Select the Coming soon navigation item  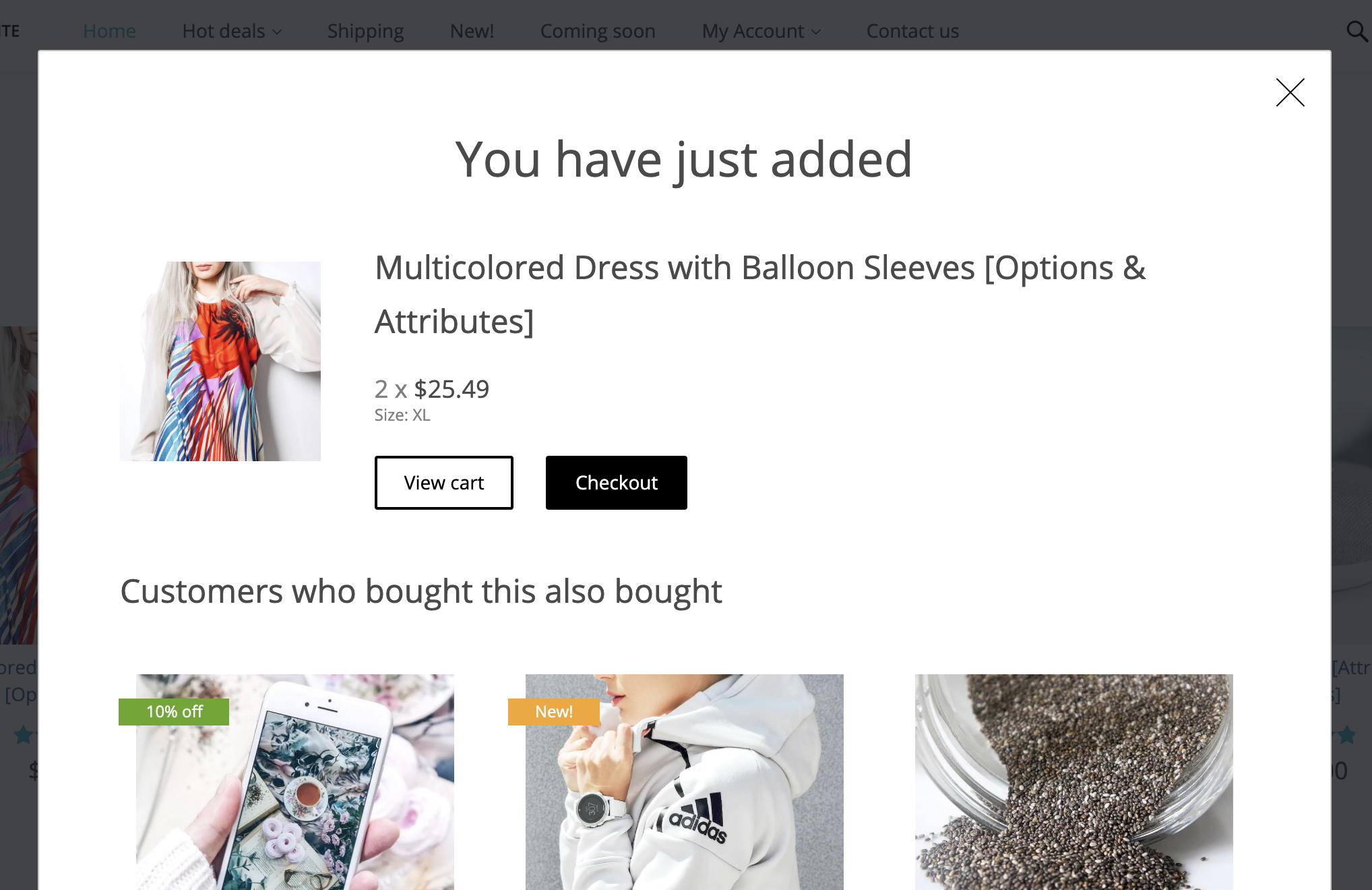(x=597, y=30)
